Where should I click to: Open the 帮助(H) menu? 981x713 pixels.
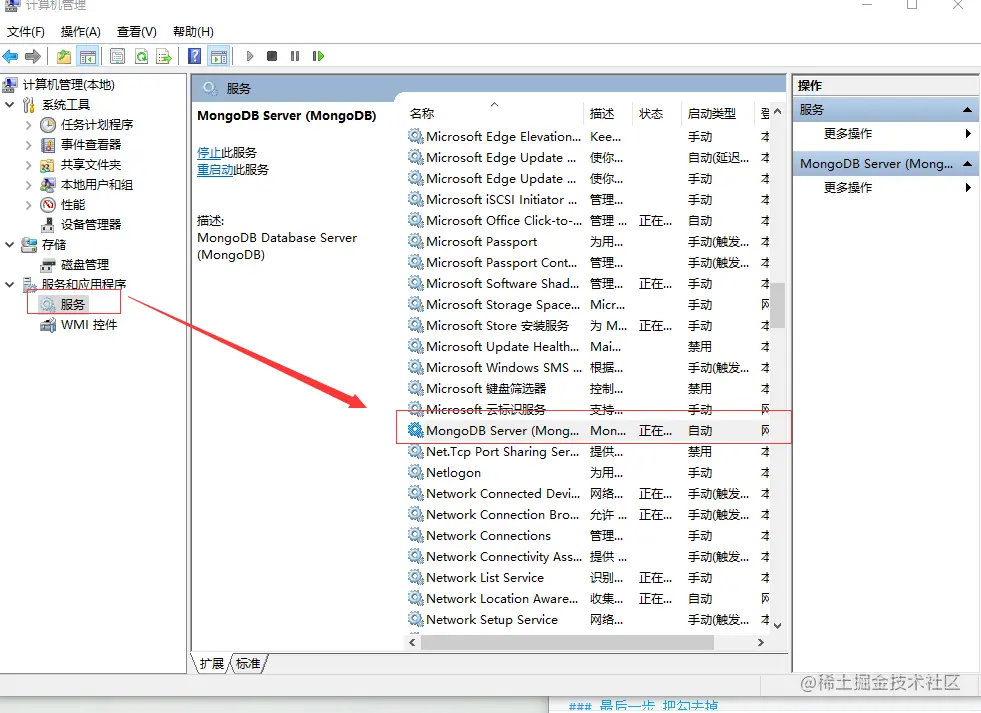(x=193, y=31)
